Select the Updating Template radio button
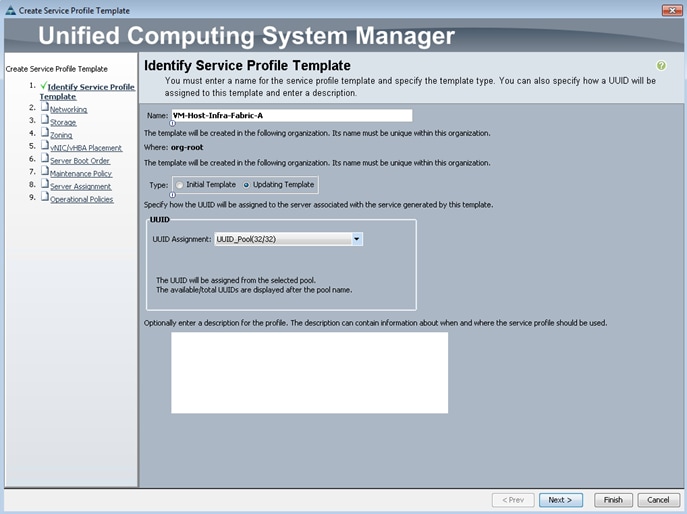The height and width of the screenshot is (514, 687). point(246,185)
